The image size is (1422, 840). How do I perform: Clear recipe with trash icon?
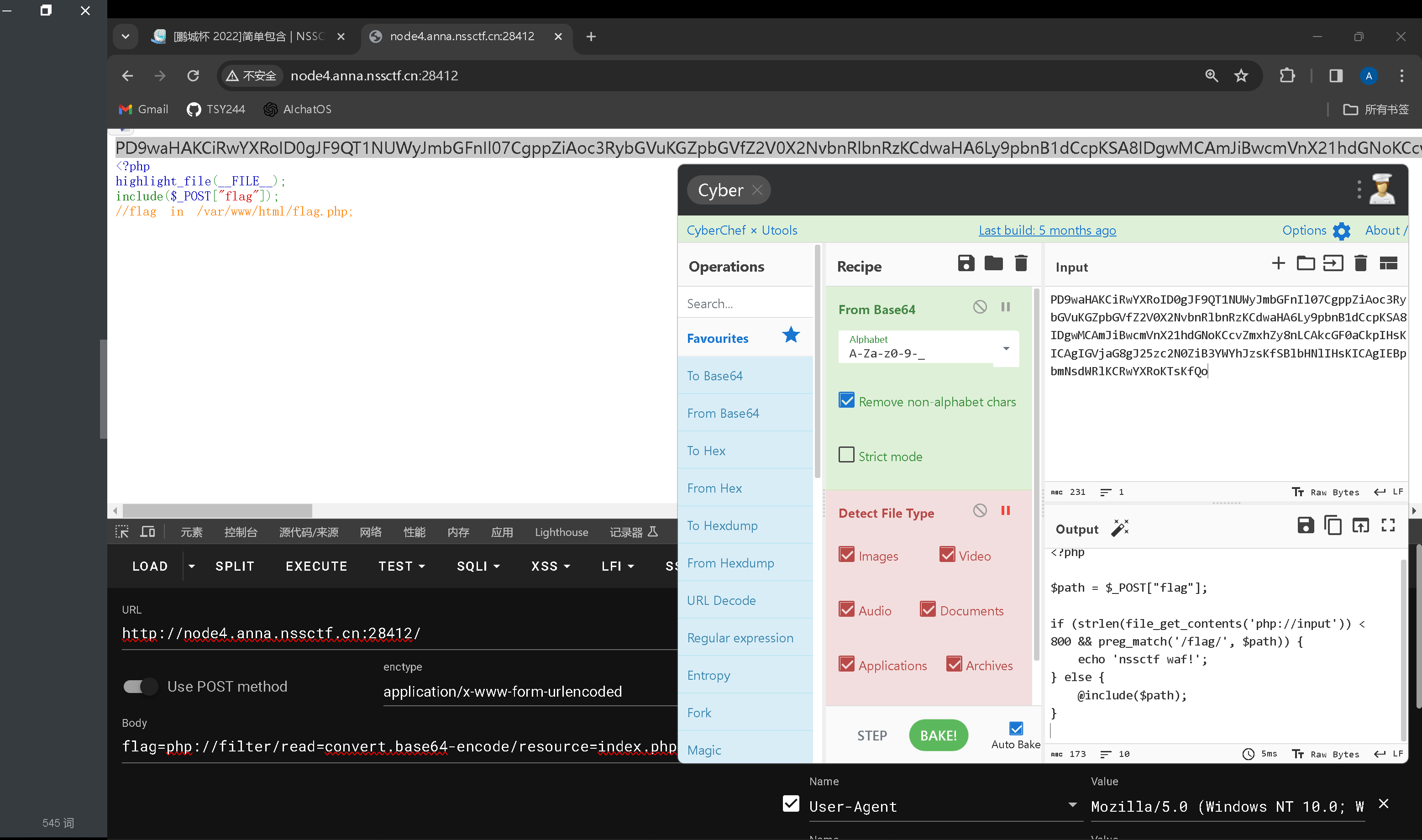click(x=1021, y=263)
